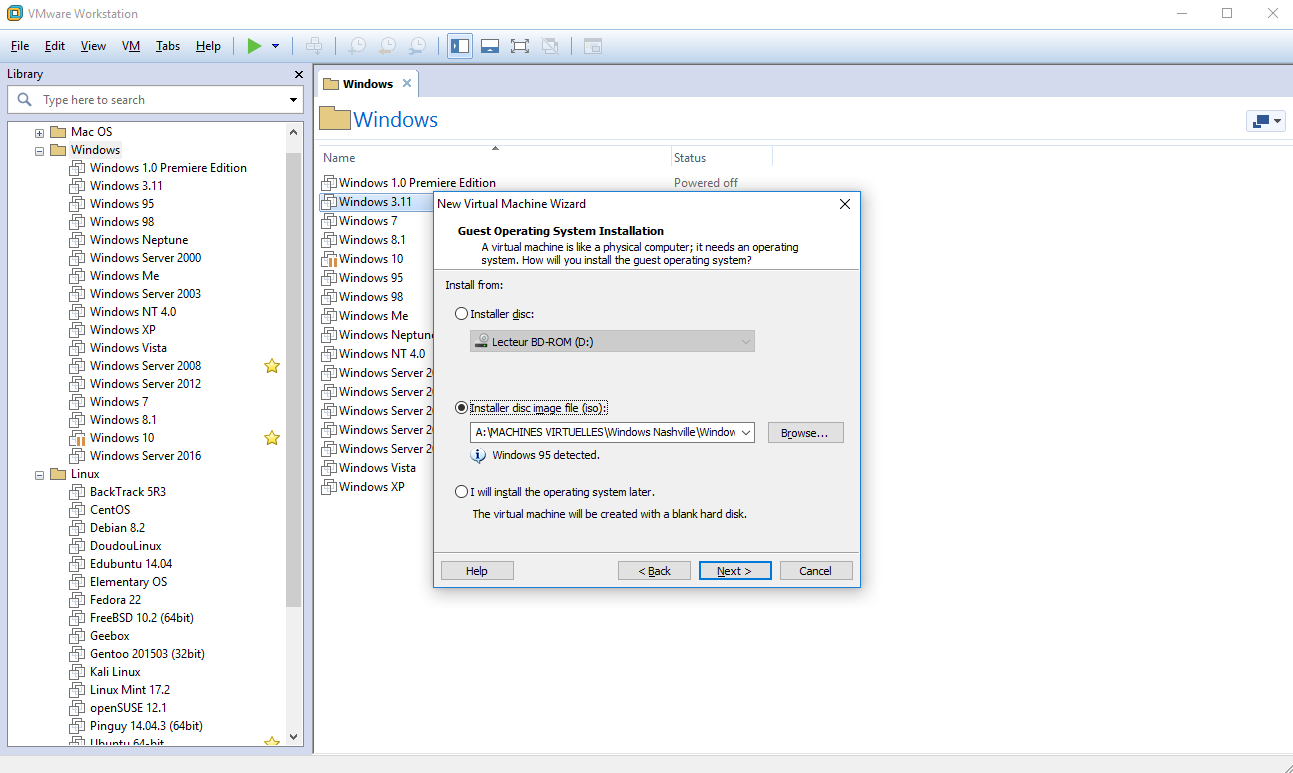Select Windows 10 VM icon in Library tree

tap(77, 438)
